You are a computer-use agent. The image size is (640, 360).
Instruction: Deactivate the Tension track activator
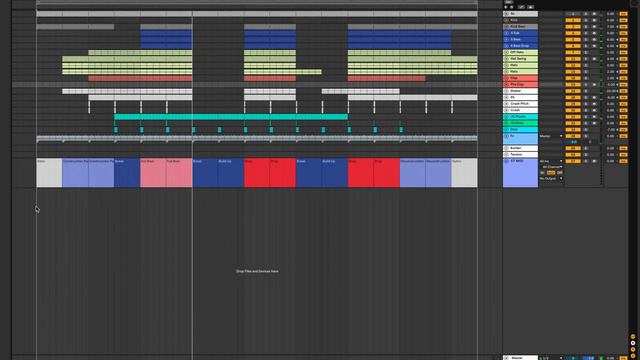point(573,155)
